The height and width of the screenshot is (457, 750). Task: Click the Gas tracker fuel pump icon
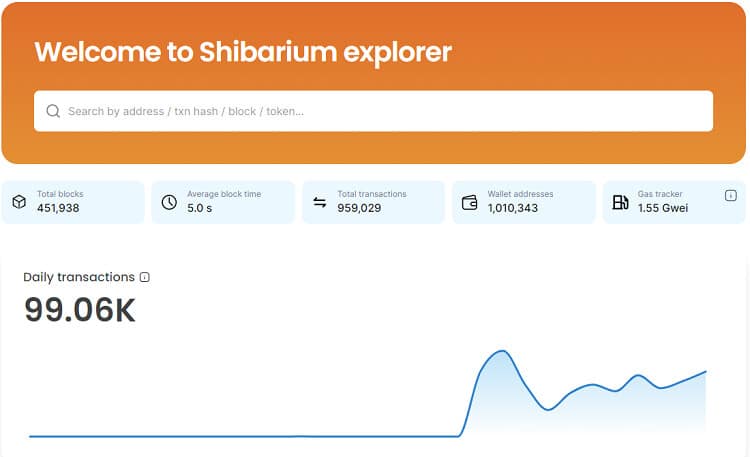coord(620,202)
